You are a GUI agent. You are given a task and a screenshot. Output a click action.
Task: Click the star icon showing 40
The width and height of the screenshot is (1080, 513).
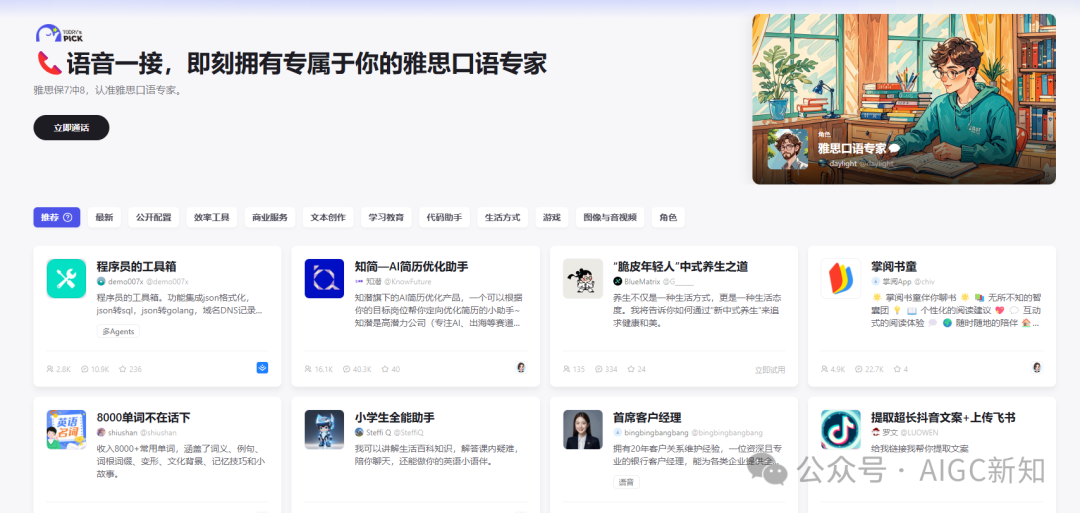pos(385,369)
